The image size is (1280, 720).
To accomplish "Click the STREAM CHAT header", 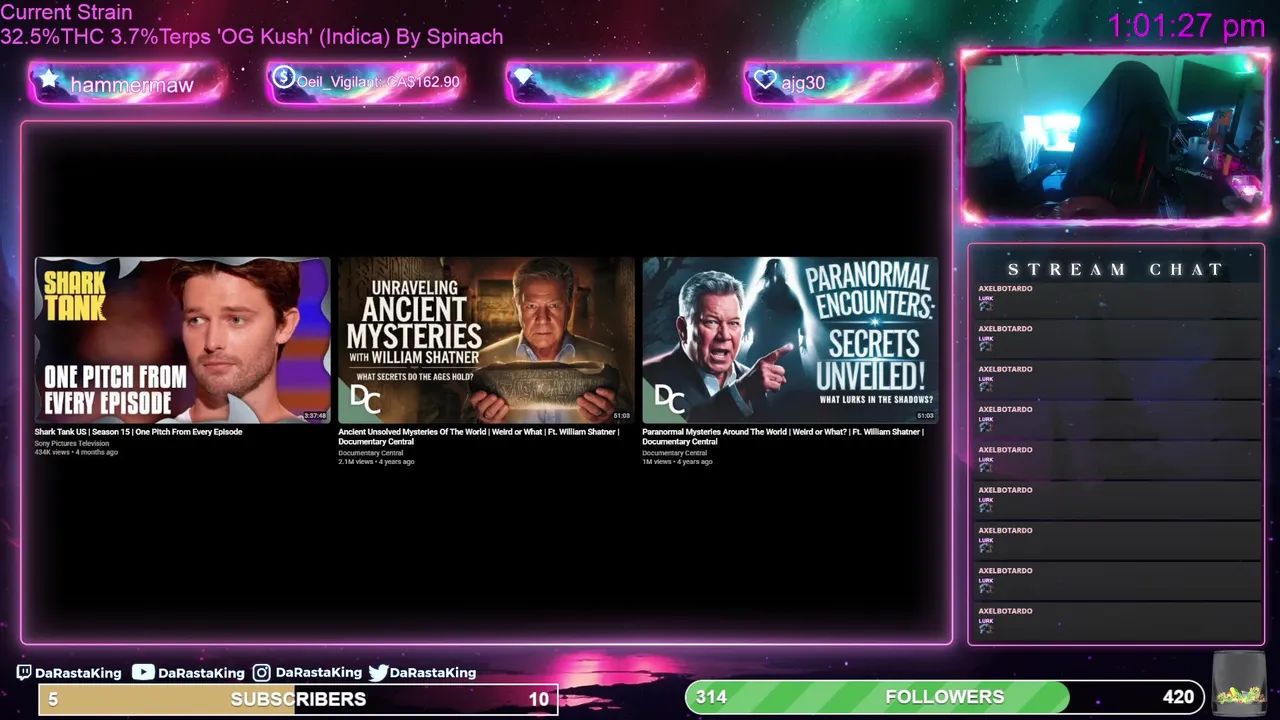I will click(1115, 269).
